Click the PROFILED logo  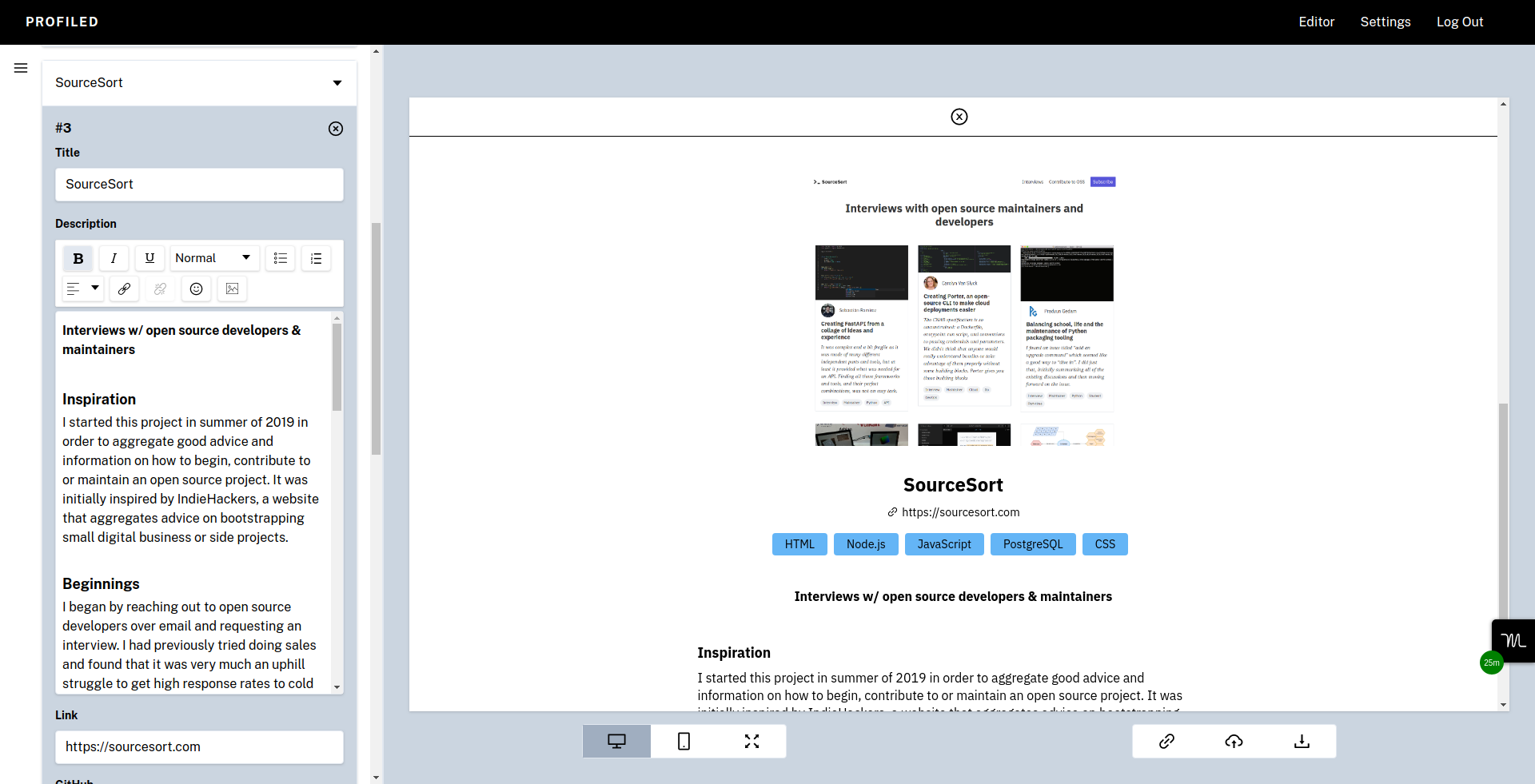62,22
